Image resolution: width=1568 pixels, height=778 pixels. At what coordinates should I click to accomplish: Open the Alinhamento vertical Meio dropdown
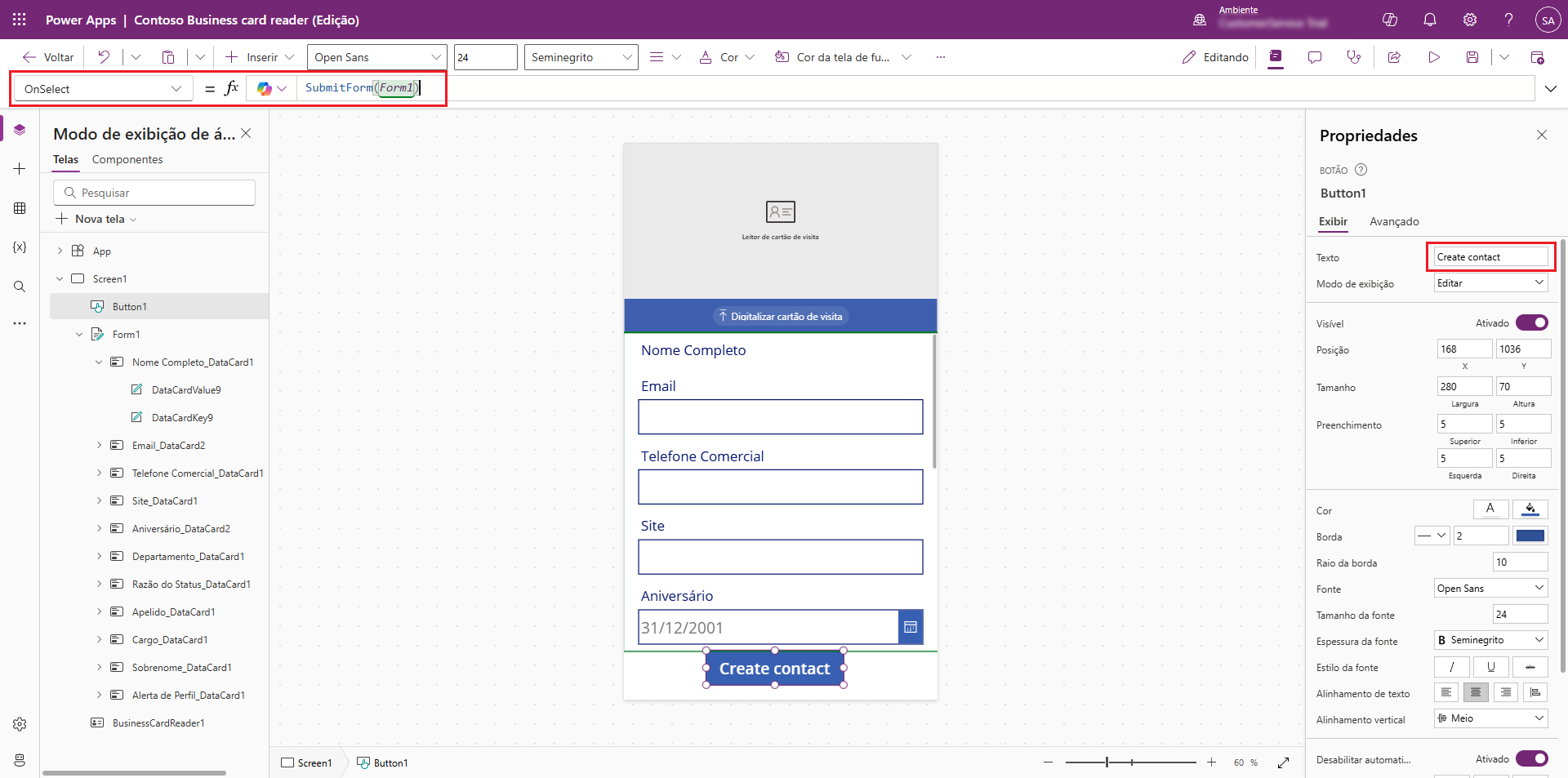tap(1490, 718)
